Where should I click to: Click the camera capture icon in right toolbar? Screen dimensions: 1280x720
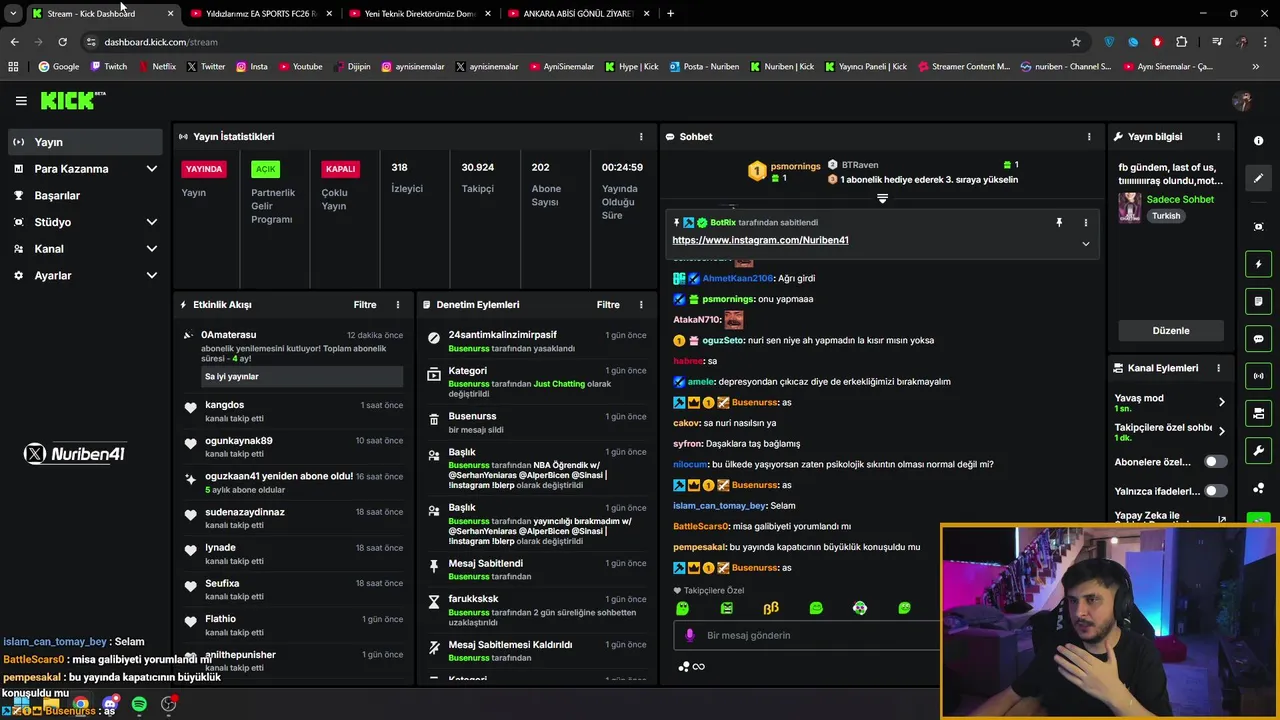[1259, 227]
